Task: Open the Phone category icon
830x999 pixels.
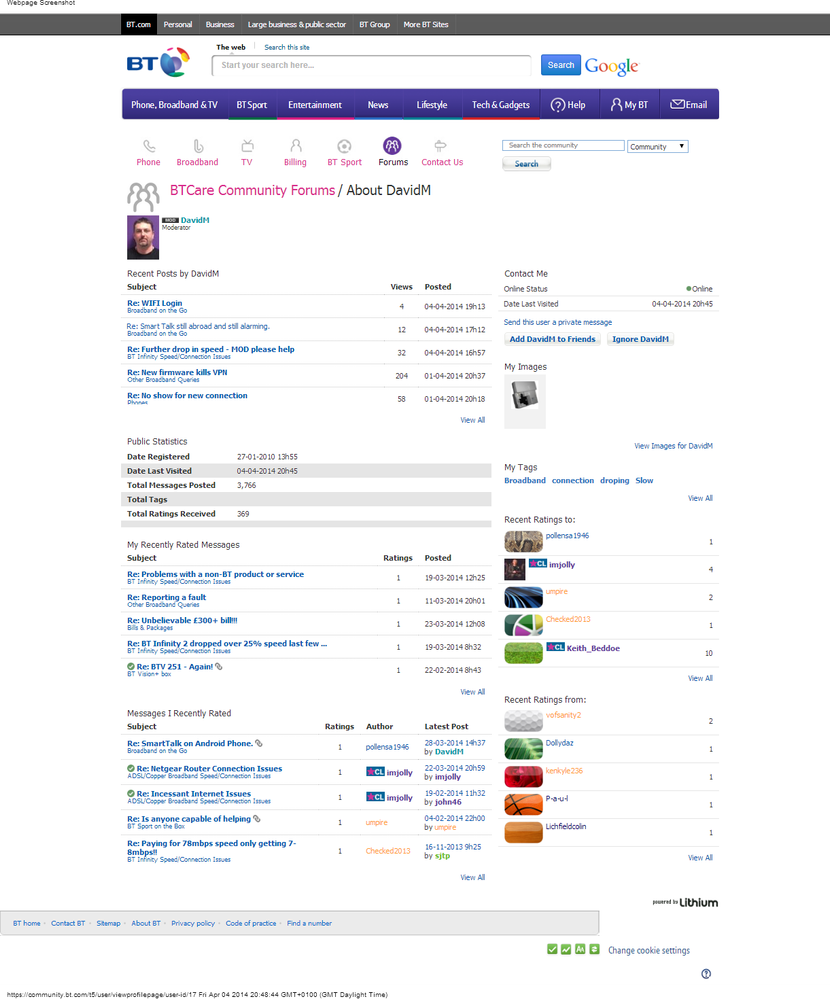Action: tap(148, 147)
